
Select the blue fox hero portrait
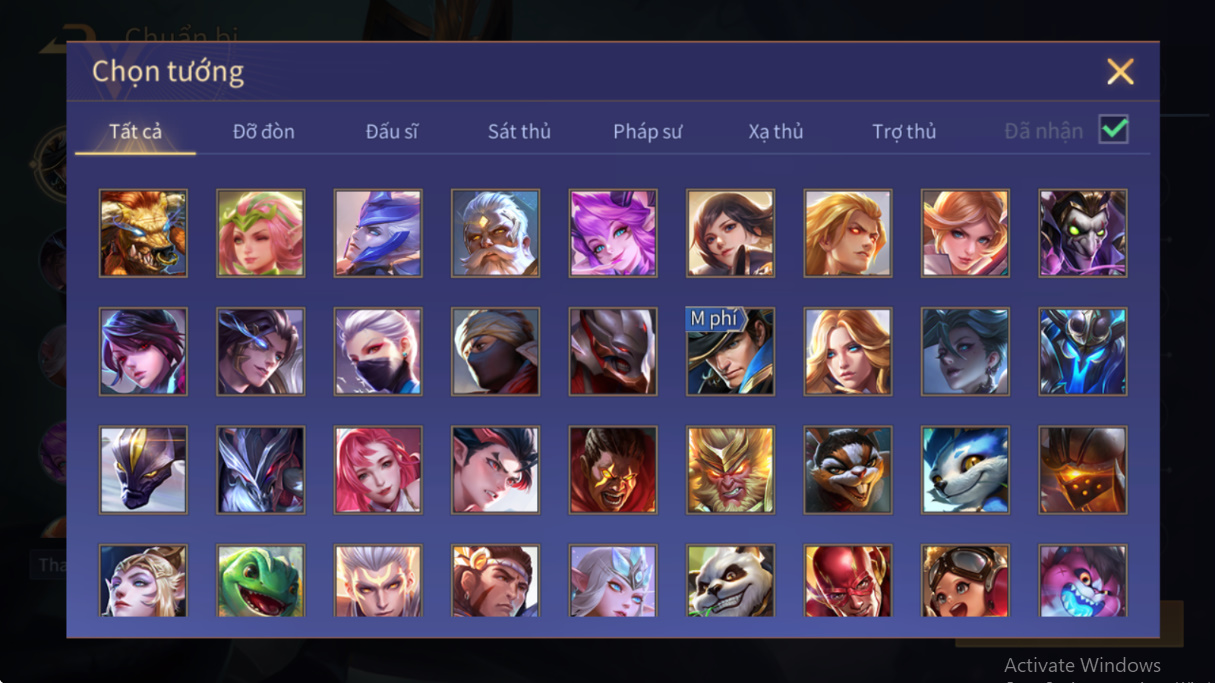(x=965, y=469)
